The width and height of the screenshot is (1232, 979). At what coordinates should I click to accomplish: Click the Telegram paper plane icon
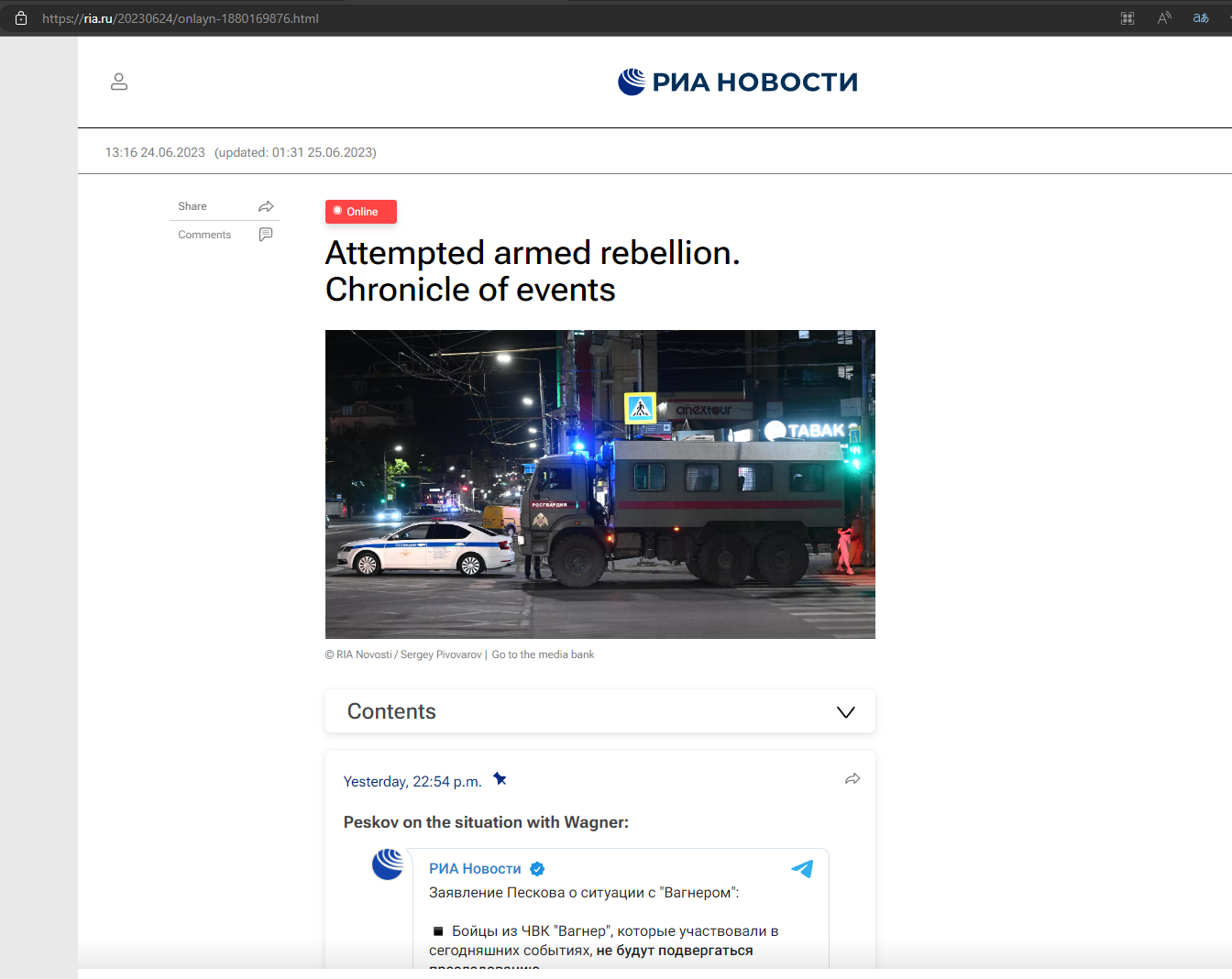802,869
